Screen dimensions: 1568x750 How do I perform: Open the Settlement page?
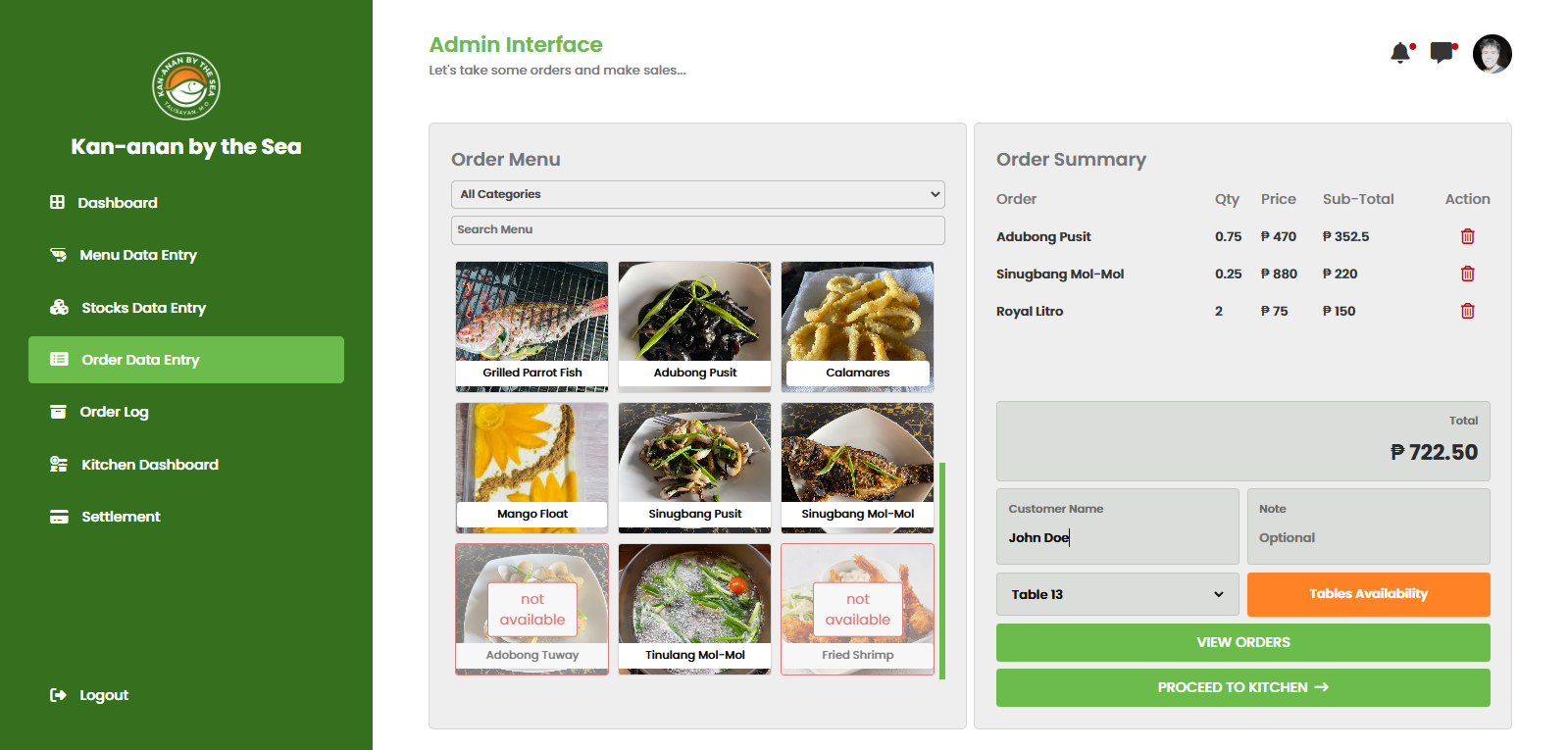pos(121,517)
